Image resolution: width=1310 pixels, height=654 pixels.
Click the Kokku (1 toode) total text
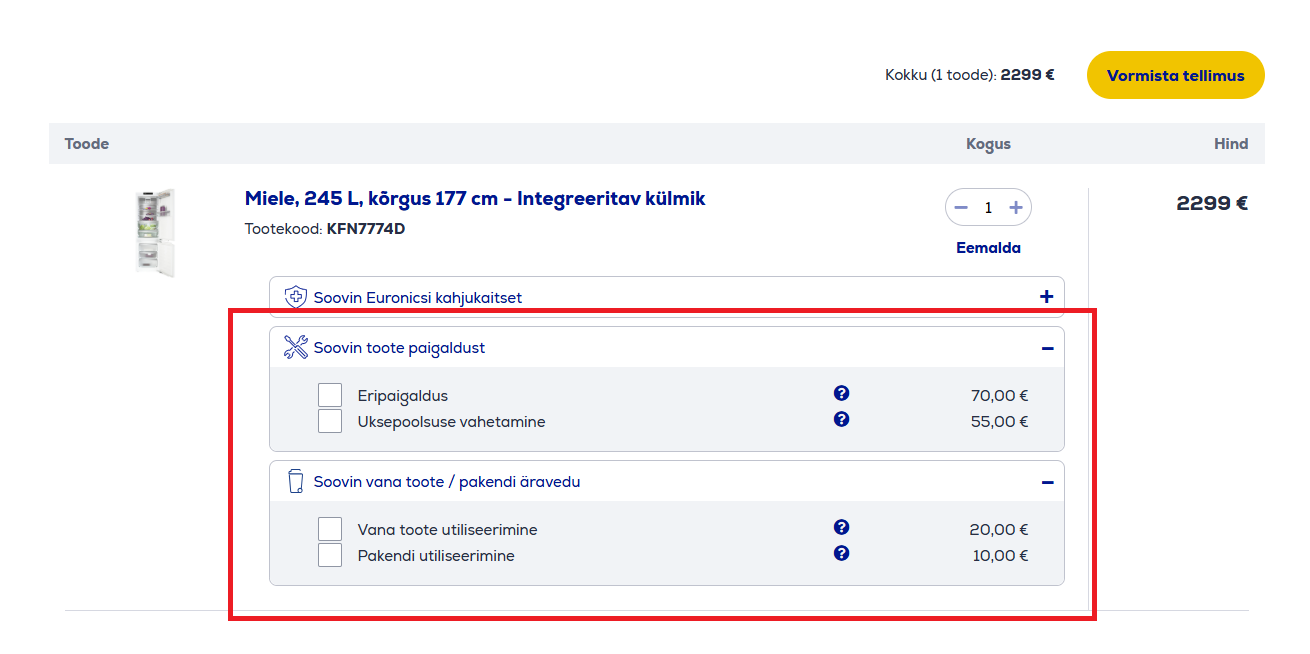tap(970, 75)
